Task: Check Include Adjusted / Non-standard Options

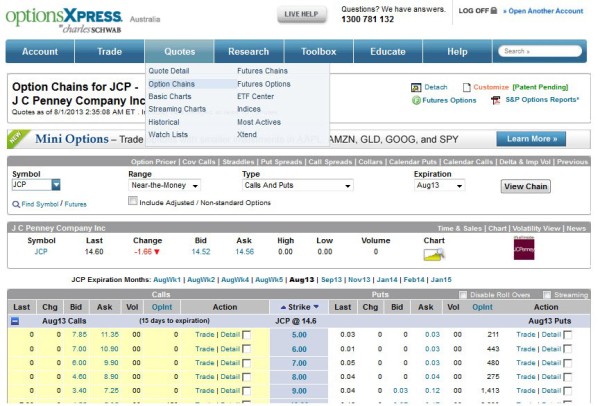Action: coord(132,201)
